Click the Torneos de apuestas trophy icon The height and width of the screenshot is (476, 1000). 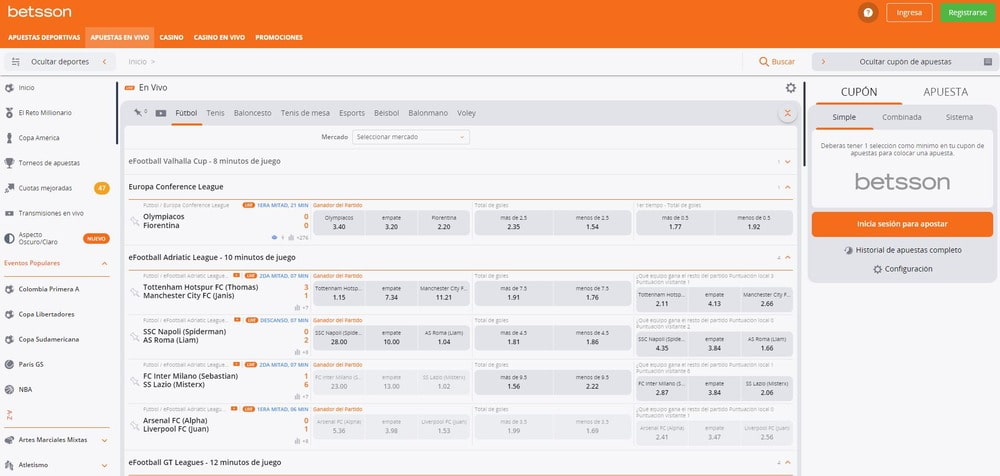[x=9, y=163]
